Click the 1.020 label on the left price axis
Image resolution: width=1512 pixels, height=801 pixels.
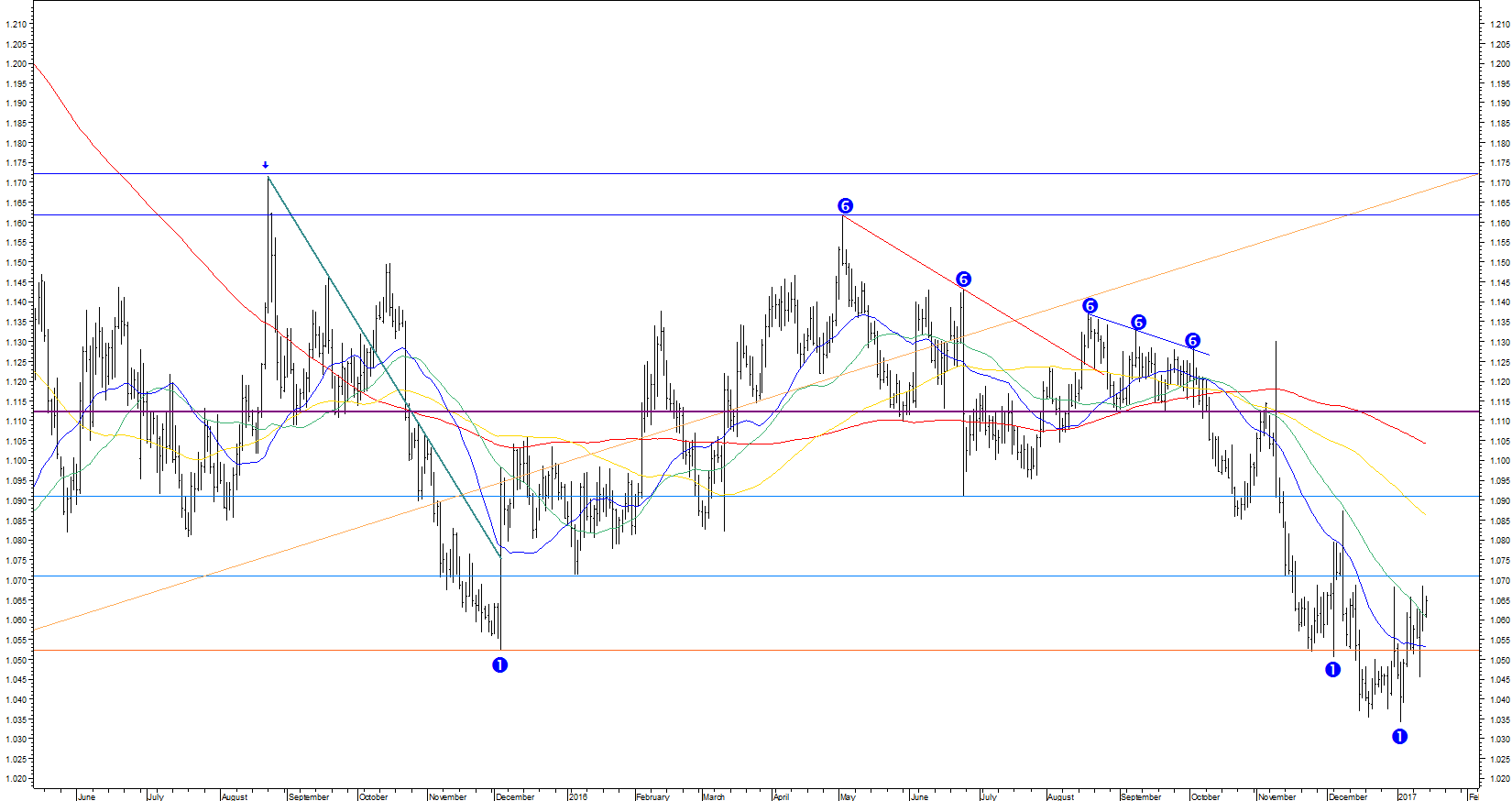point(16,779)
